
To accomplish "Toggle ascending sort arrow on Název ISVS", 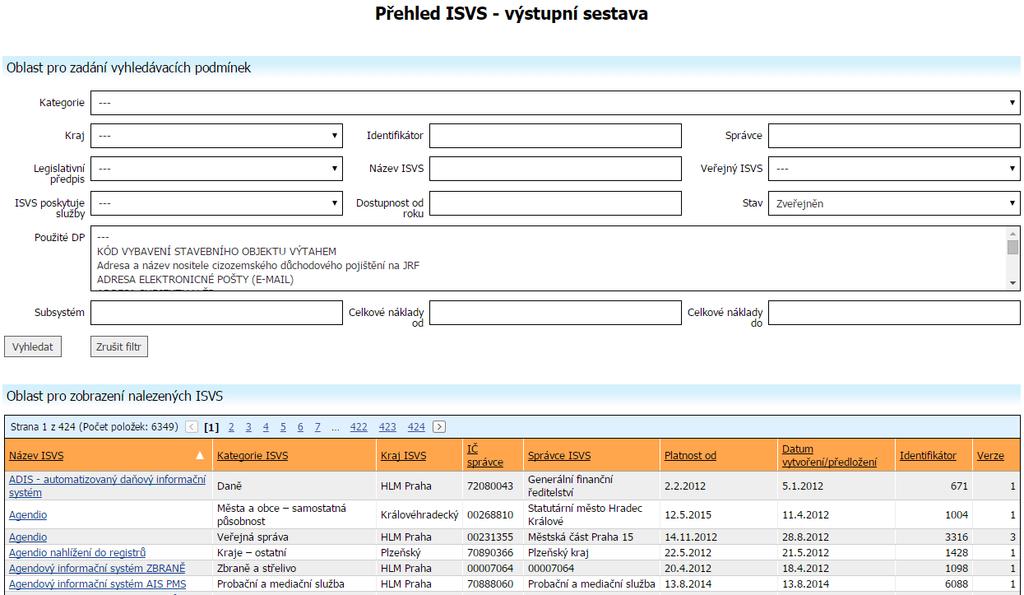I will coord(200,455).
